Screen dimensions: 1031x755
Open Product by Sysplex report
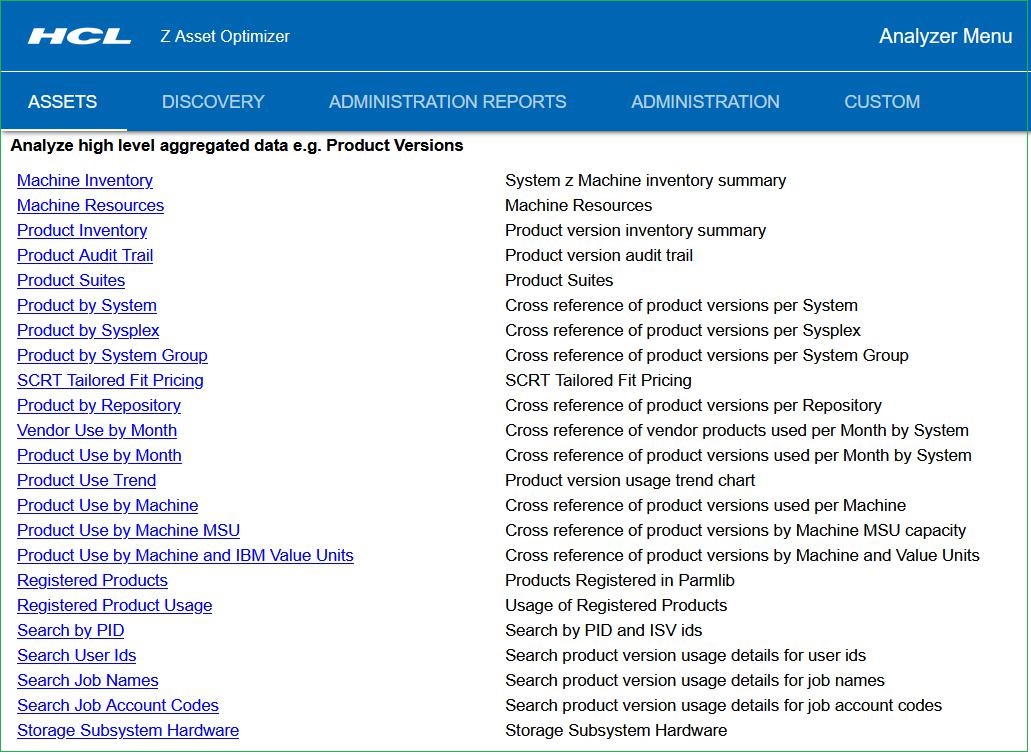[x=88, y=331]
